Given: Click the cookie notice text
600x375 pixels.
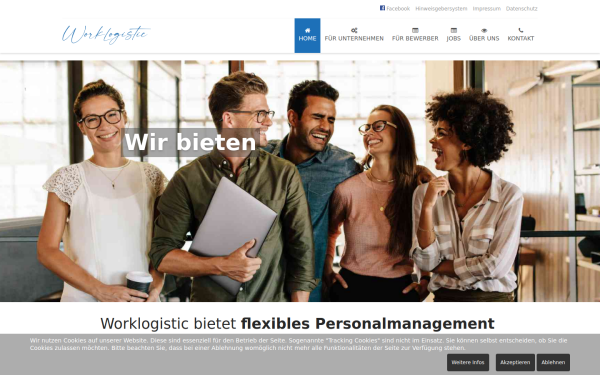Looking at the screenshot, I should pyautogui.click(x=298, y=344).
